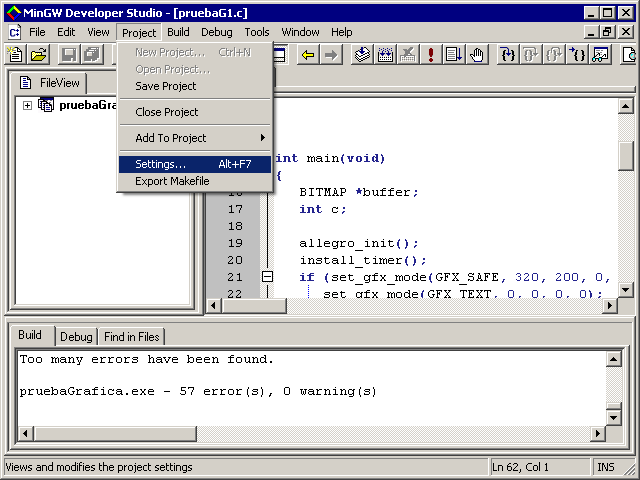640x480 pixels.
Task: Click the output pane scroll up arrow
Action: 613,359
